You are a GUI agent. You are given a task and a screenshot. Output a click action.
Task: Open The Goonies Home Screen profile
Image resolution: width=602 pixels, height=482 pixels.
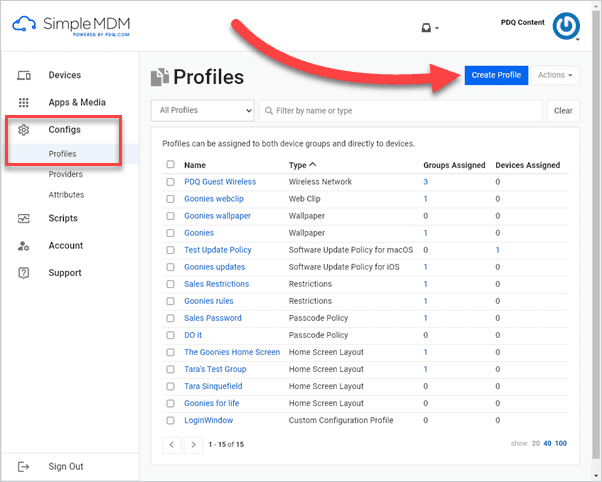point(232,352)
